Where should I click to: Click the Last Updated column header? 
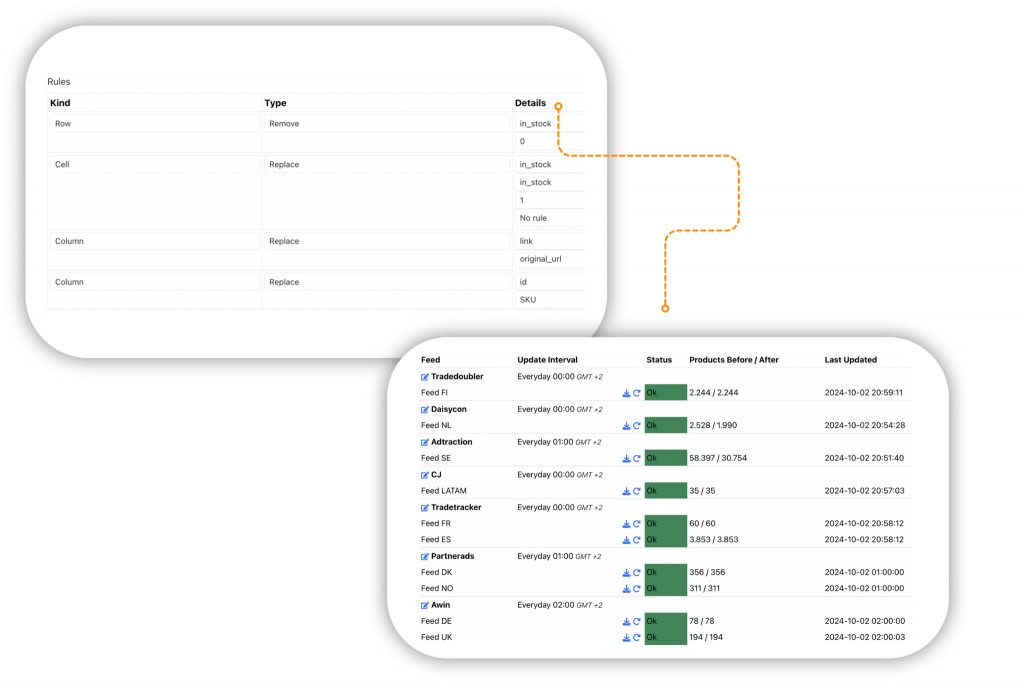click(x=850, y=360)
